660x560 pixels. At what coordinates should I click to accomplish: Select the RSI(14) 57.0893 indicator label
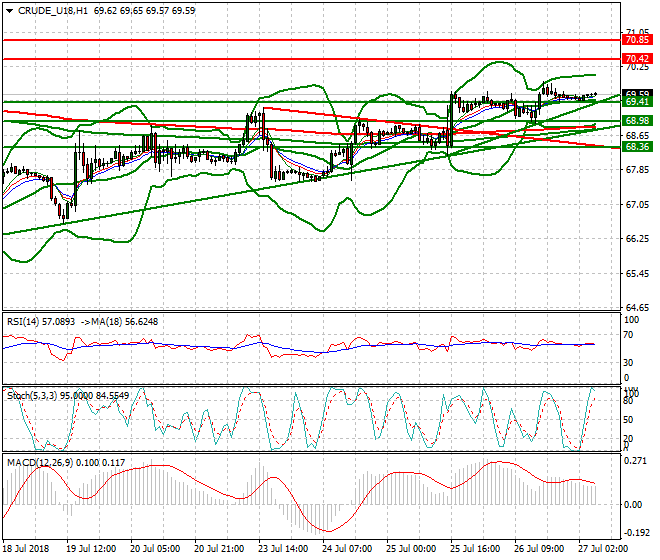coord(41,322)
